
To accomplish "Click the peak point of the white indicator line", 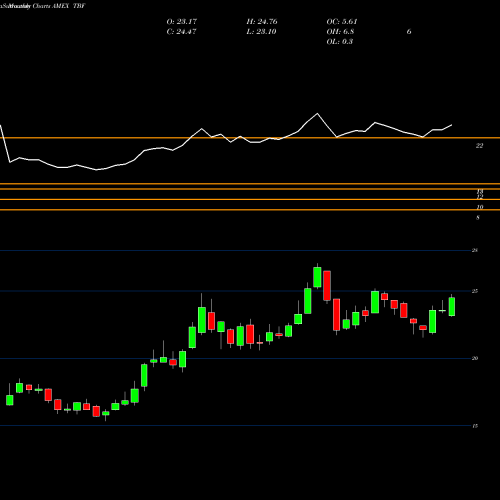I will tap(317, 114).
